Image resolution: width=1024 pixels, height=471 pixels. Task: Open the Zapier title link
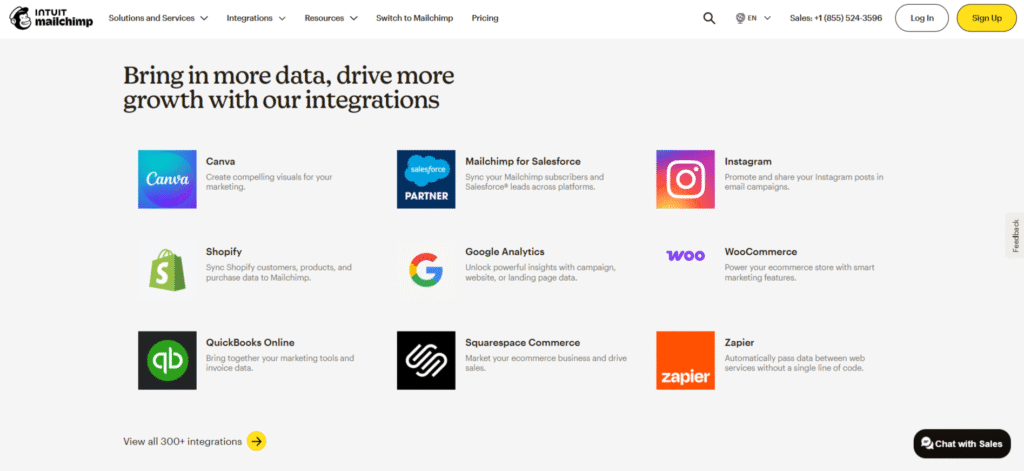[739, 342]
